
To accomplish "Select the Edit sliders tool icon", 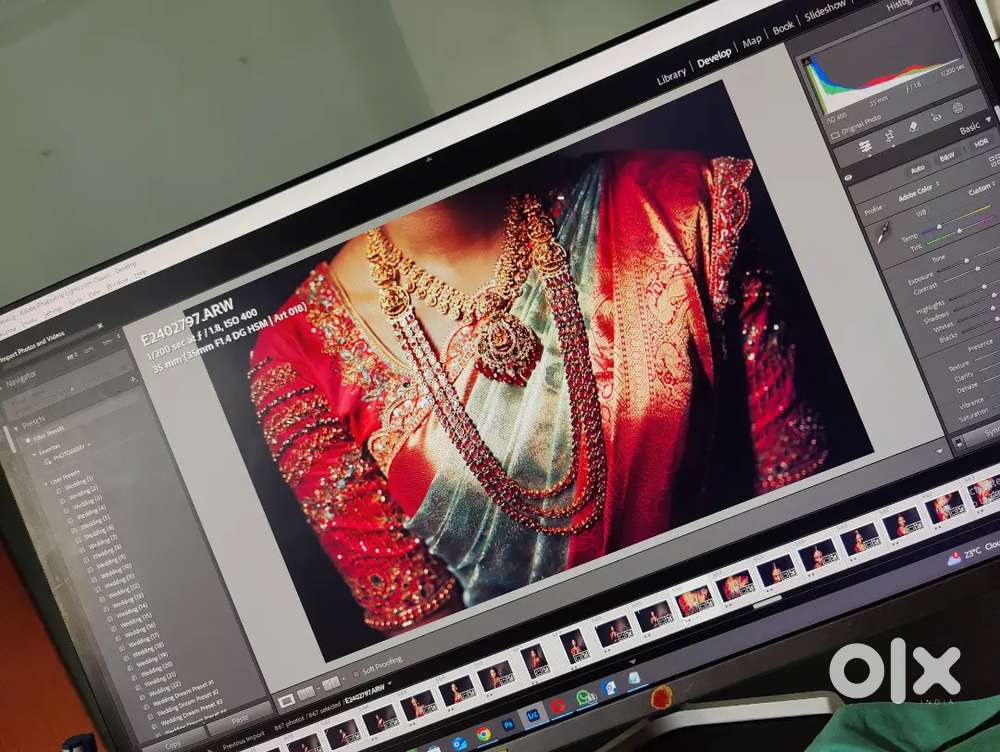I will pyautogui.click(x=865, y=145).
